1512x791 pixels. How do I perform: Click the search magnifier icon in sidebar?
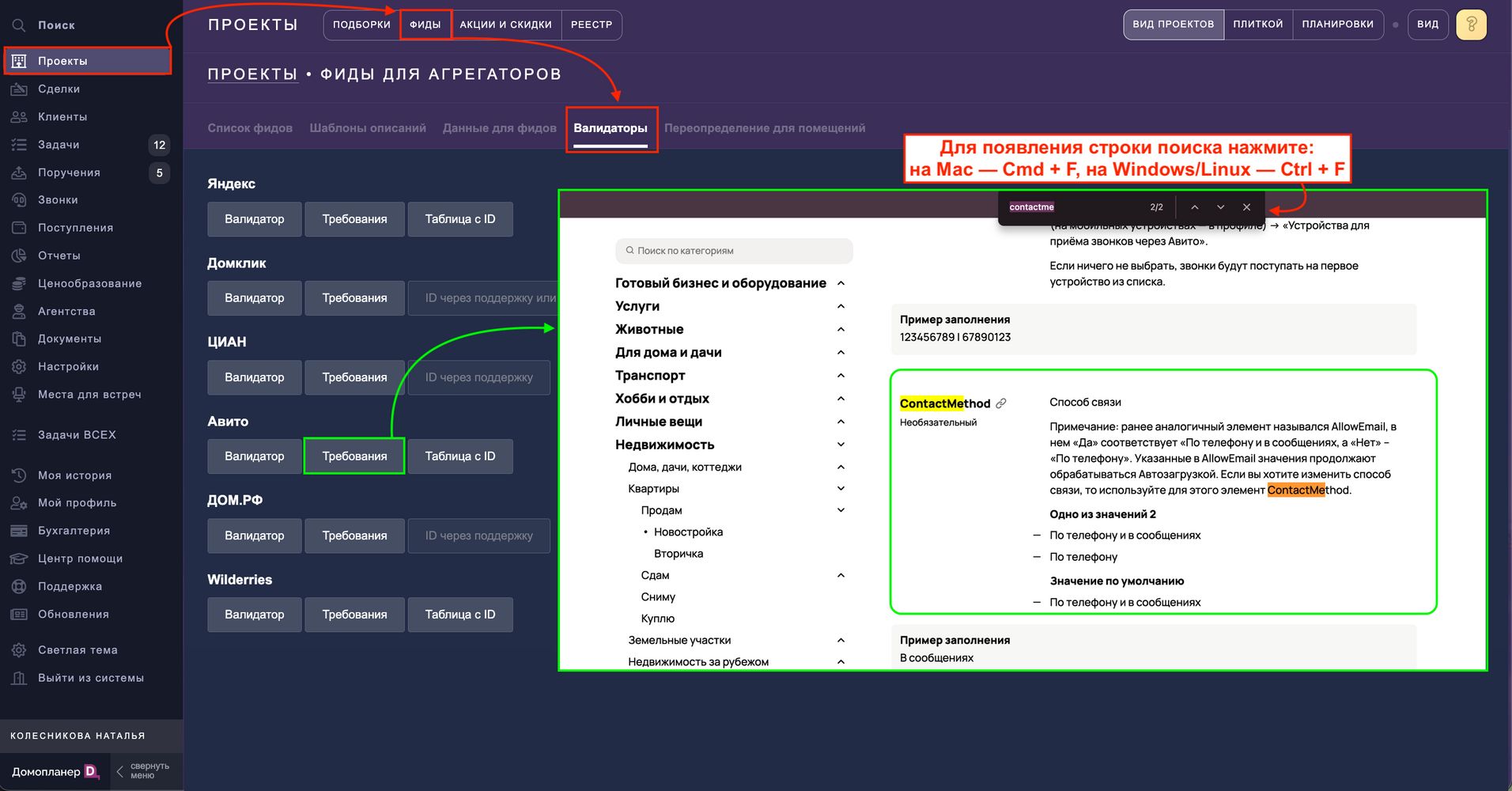tap(19, 25)
